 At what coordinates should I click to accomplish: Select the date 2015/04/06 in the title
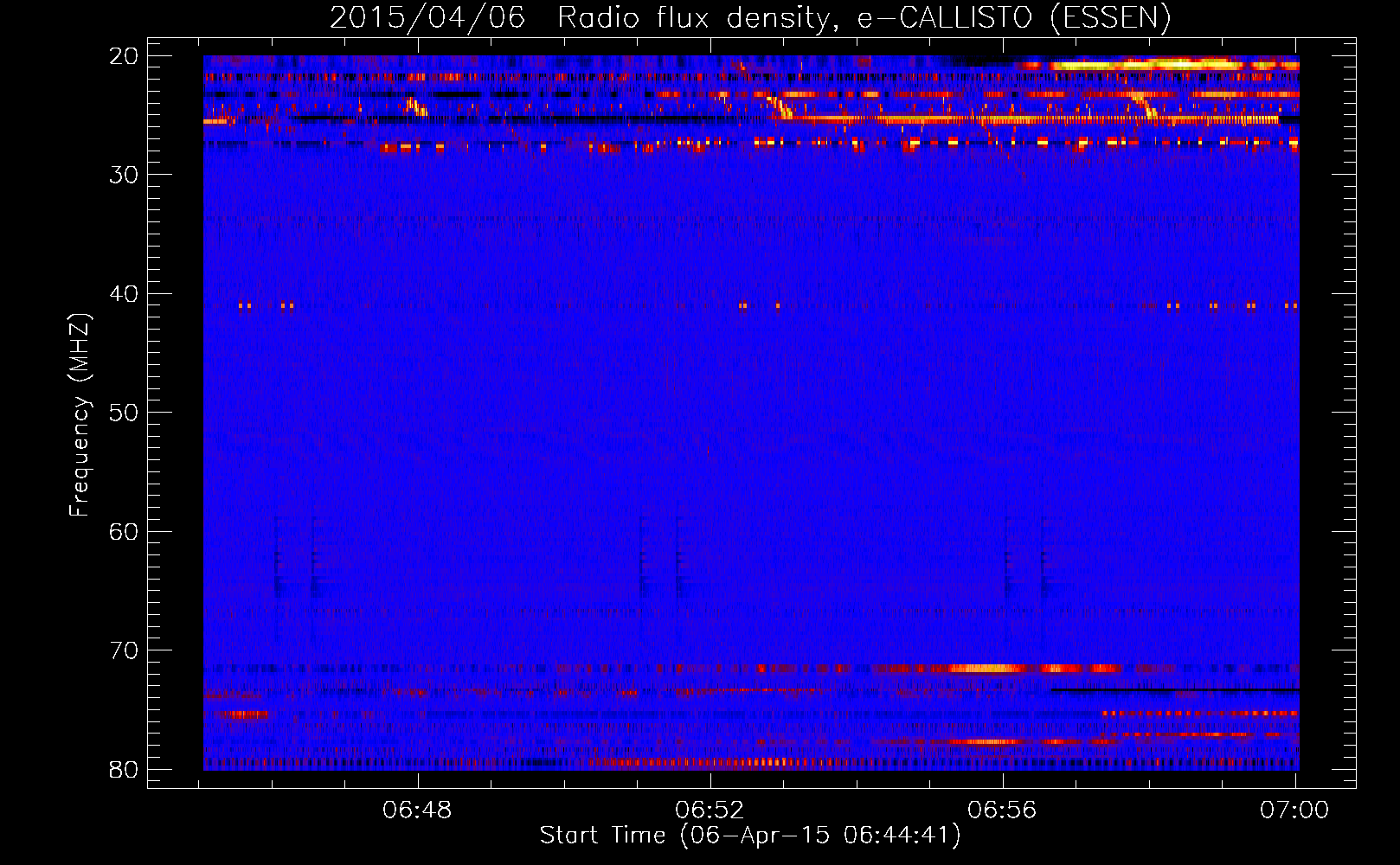point(427,17)
